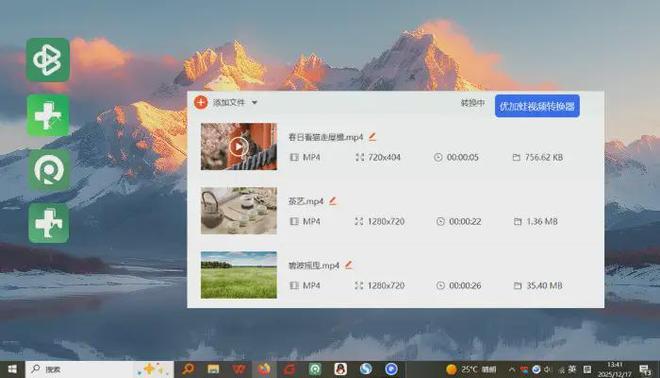Click the clock icon beside 00:00:05
This screenshot has height=378, width=660.
click(x=438, y=157)
